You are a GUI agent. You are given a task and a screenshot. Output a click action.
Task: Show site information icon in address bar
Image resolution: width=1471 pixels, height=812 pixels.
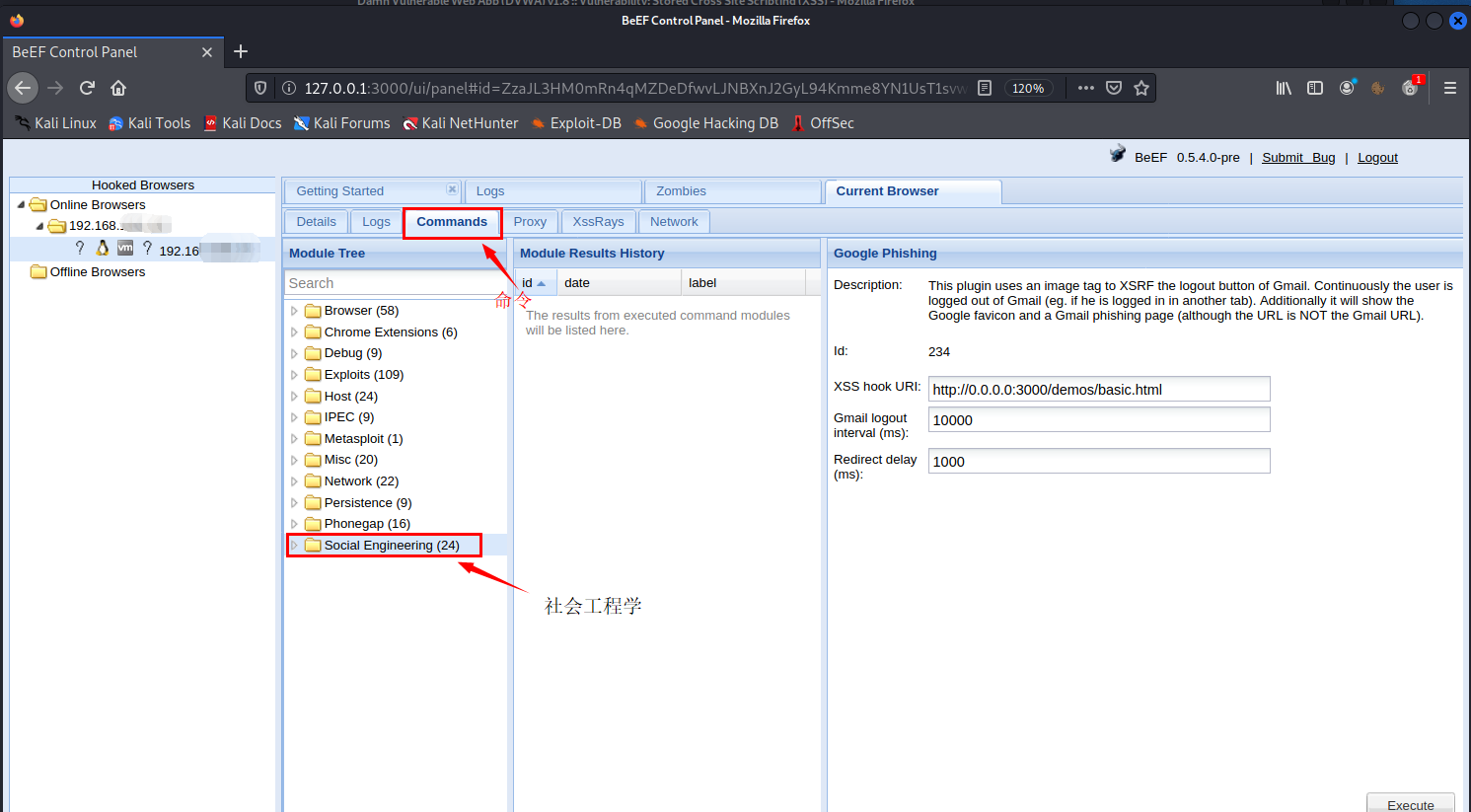tap(289, 88)
